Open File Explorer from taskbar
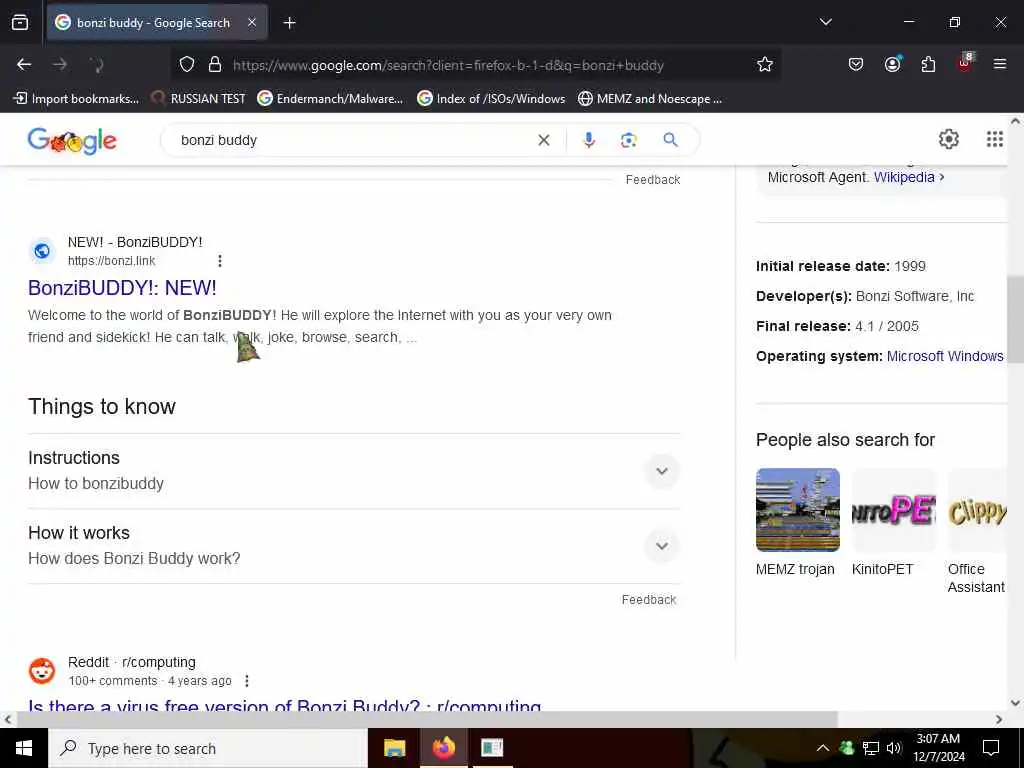Viewport: 1024px width, 768px height. click(394, 748)
